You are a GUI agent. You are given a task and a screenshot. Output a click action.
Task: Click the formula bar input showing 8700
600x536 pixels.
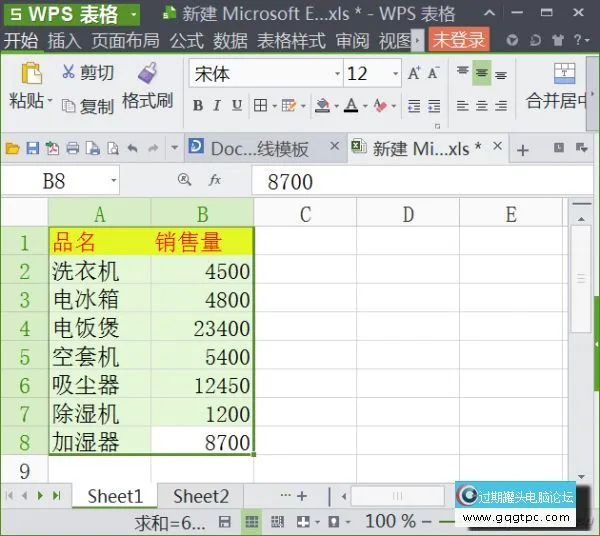click(423, 181)
